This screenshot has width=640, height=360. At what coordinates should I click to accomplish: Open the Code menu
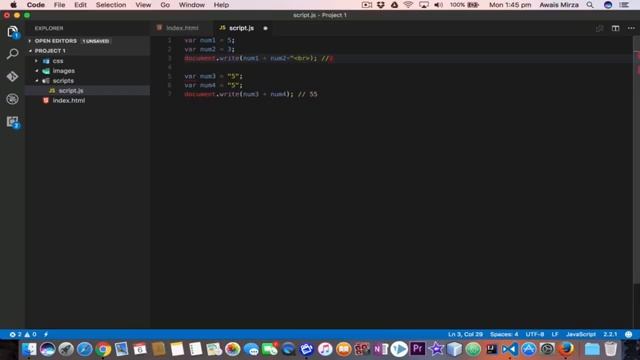click(36, 5)
